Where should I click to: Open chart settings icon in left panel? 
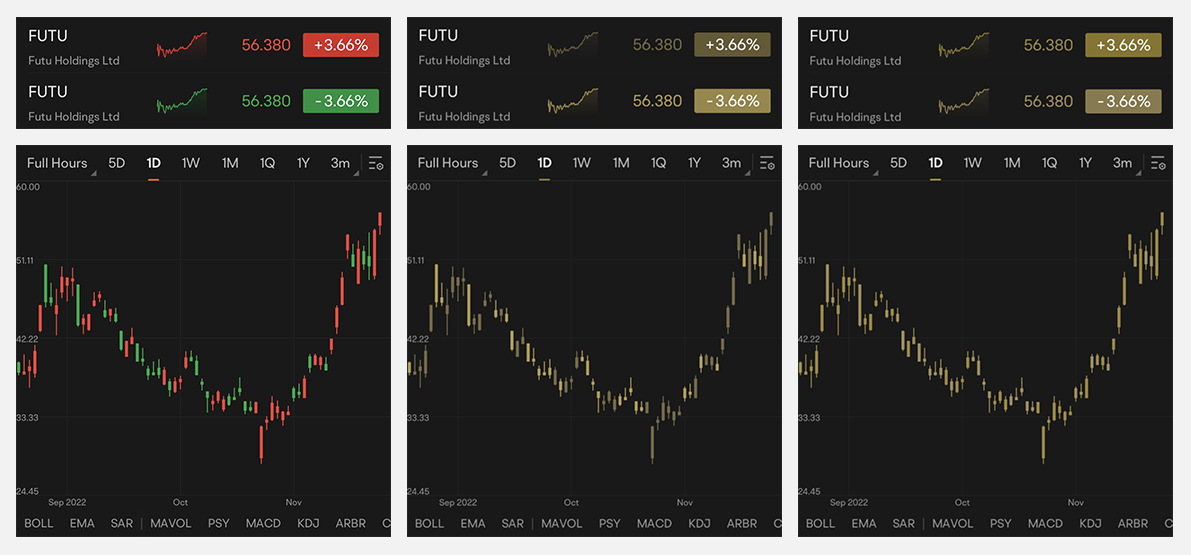(375, 163)
